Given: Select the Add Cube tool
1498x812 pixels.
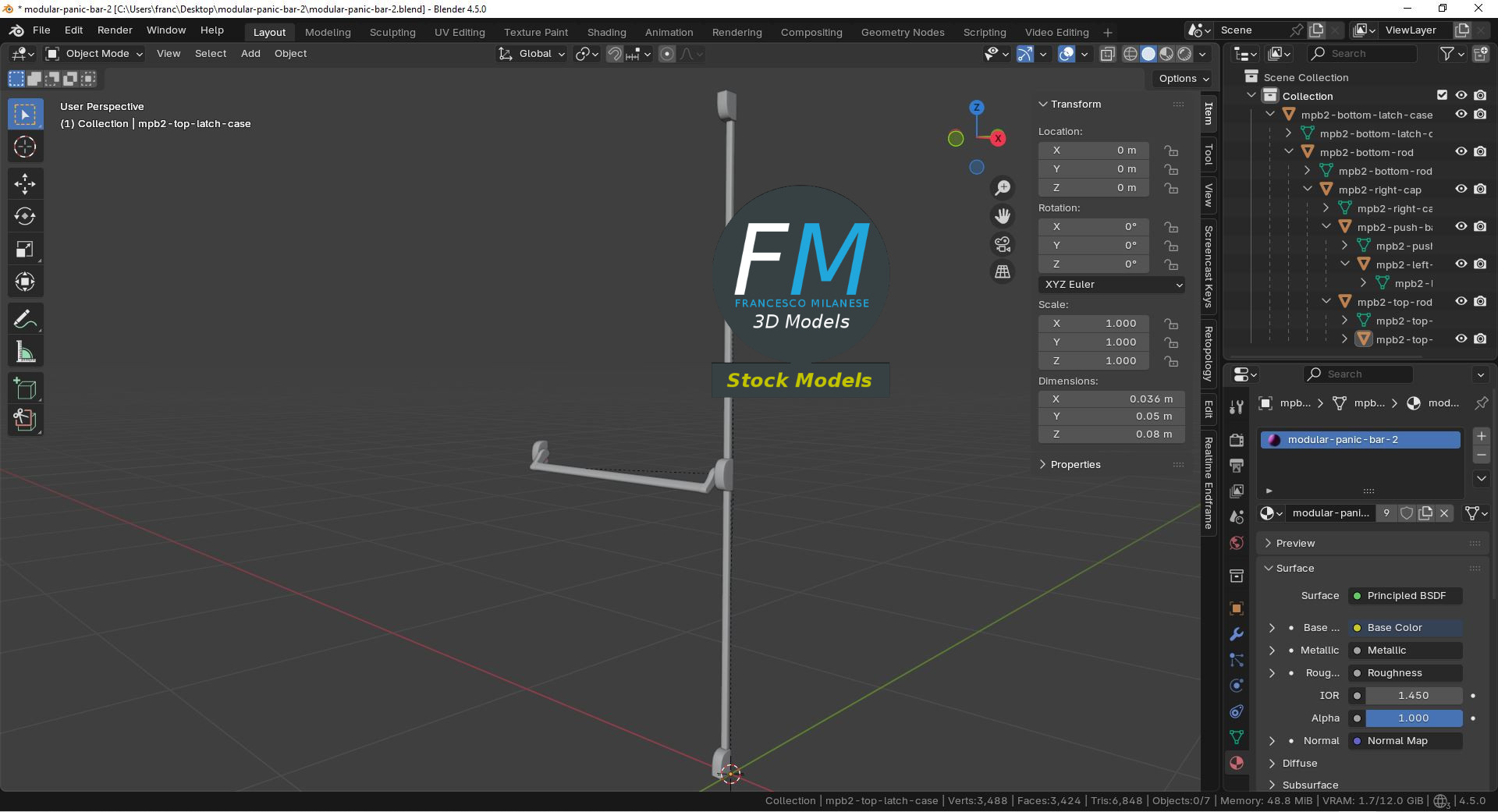Looking at the screenshot, I should pyautogui.click(x=25, y=389).
